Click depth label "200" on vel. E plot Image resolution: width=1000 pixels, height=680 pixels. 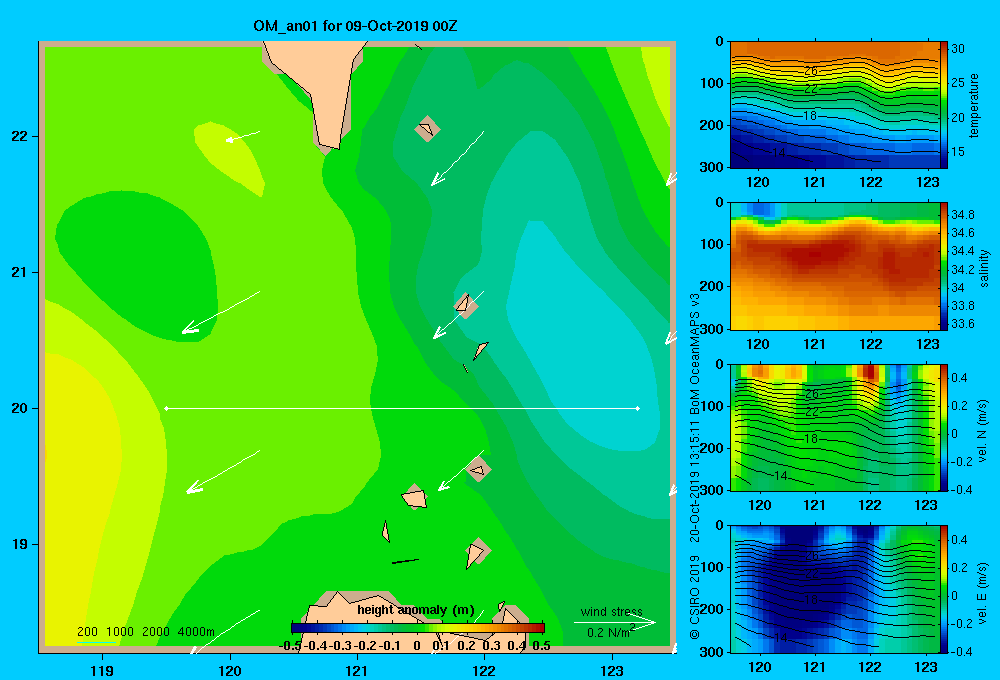(x=711, y=609)
